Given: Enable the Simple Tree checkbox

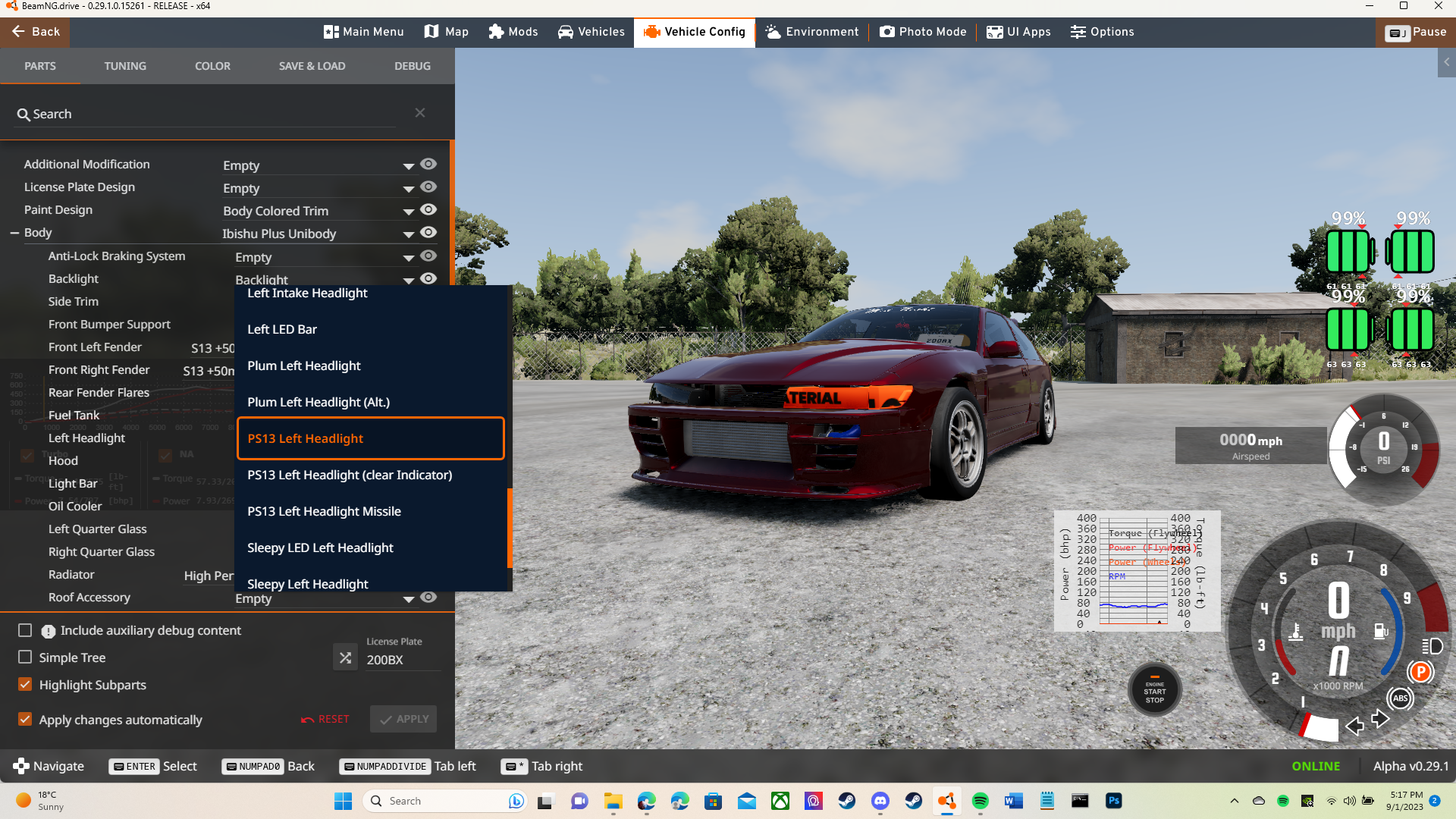Looking at the screenshot, I should 25,657.
